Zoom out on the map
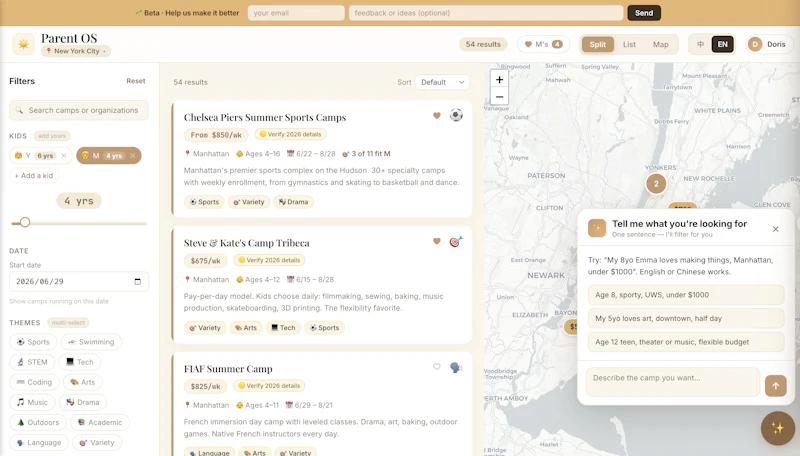The height and width of the screenshot is (456, 800). click(x=499, y=96)
